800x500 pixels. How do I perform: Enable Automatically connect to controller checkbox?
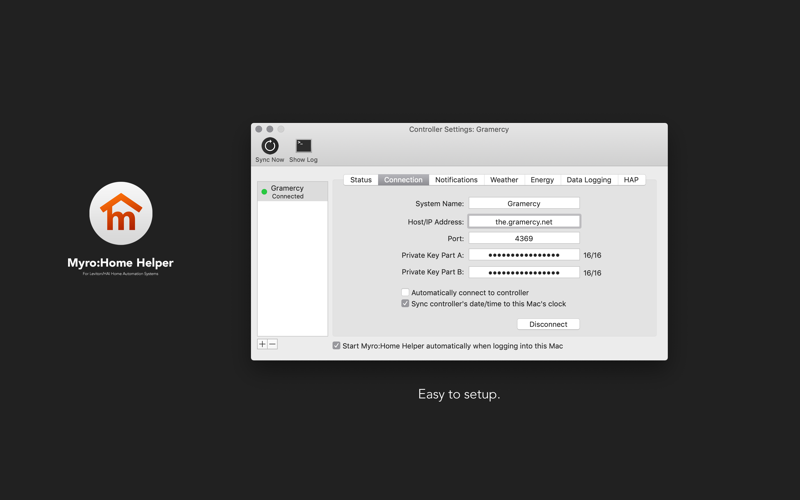tap(405, 292)
